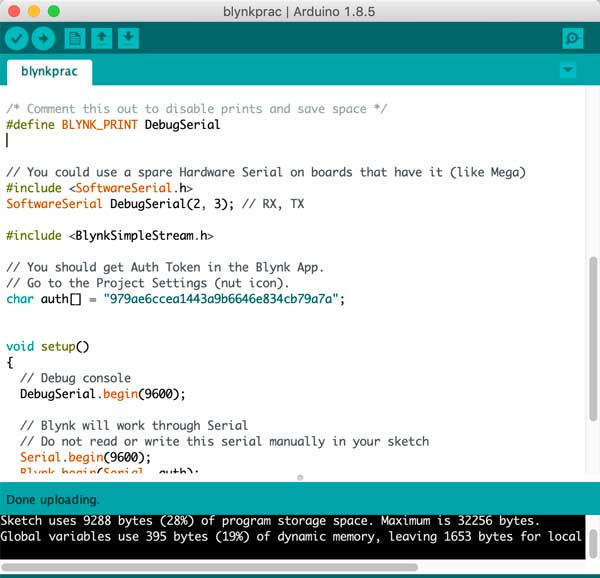
Task: Click console line "Sketch uses 9288 bytes"
Action: click(270, 521)
